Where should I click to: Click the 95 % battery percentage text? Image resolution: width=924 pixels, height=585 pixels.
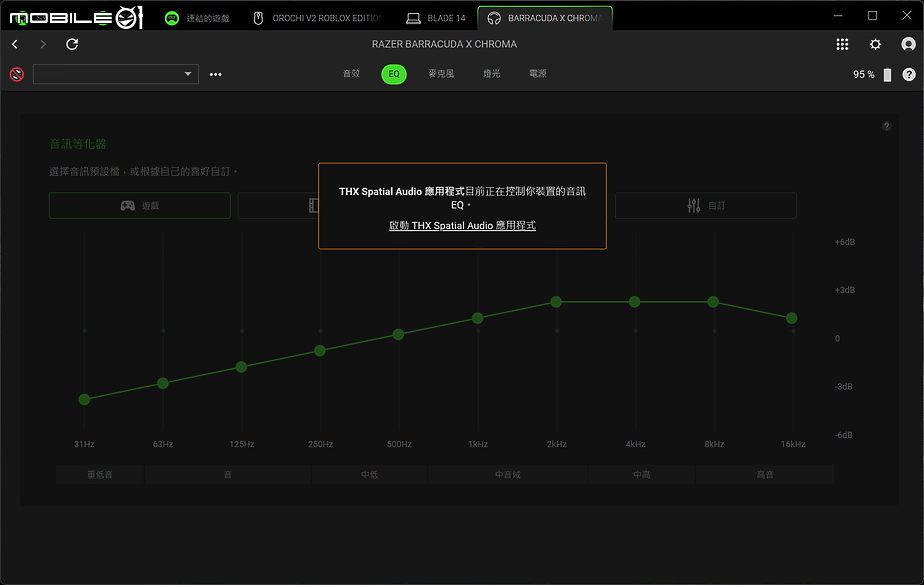pos(864,75)
